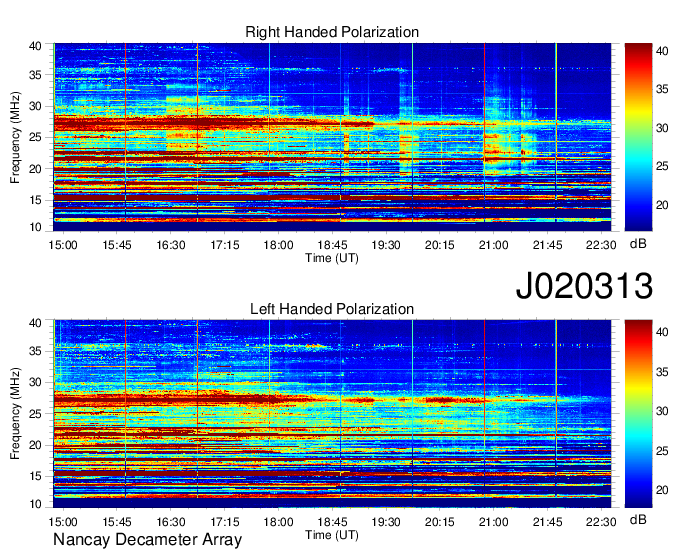Click the 40 MHz tick label on upper plot

click(35, 46)
